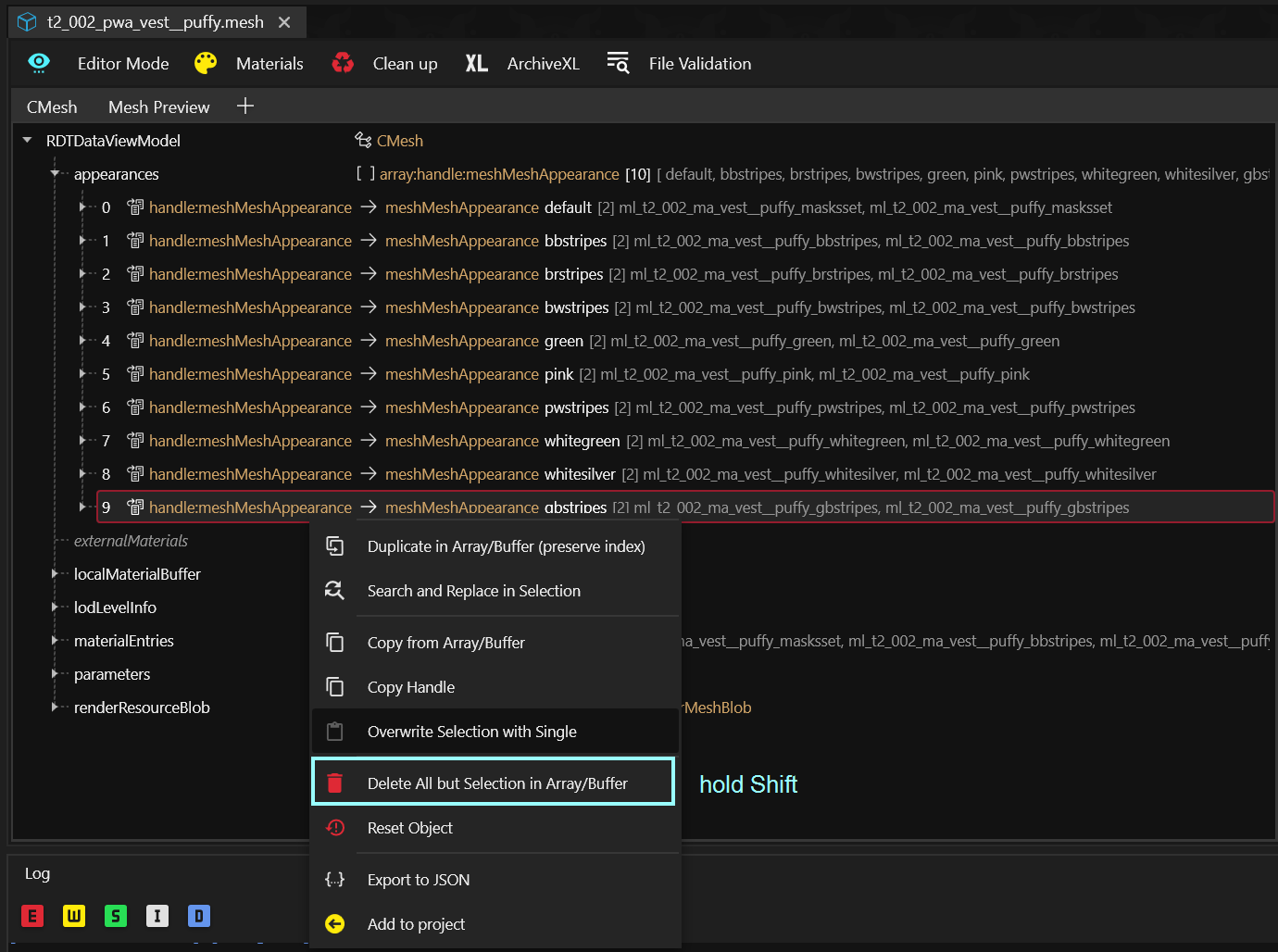Viewport: 1278px width, 952px height.
Task: Click the Clean up recycle icon
Action: point(343,63)
